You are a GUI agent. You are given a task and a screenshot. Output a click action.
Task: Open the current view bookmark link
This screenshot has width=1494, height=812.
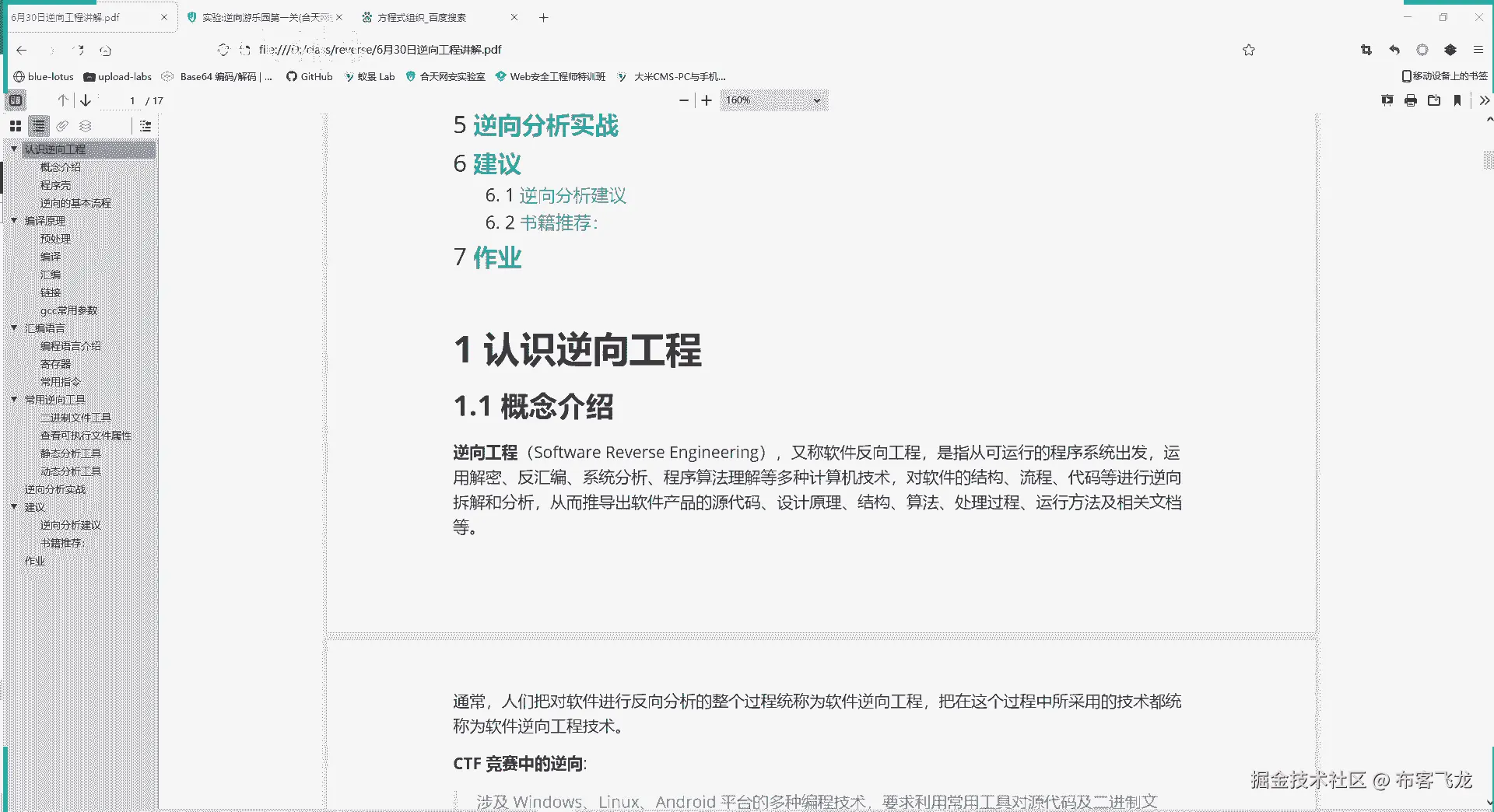point(1457,100)
